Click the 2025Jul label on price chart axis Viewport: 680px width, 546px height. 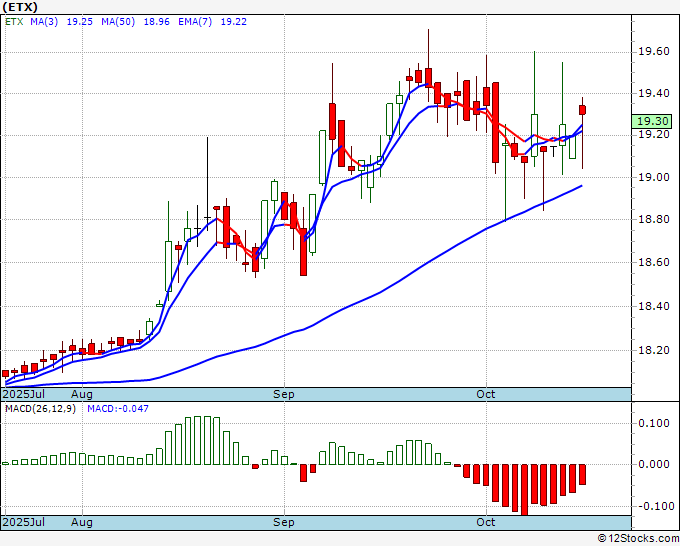click(x=23, y=394)
